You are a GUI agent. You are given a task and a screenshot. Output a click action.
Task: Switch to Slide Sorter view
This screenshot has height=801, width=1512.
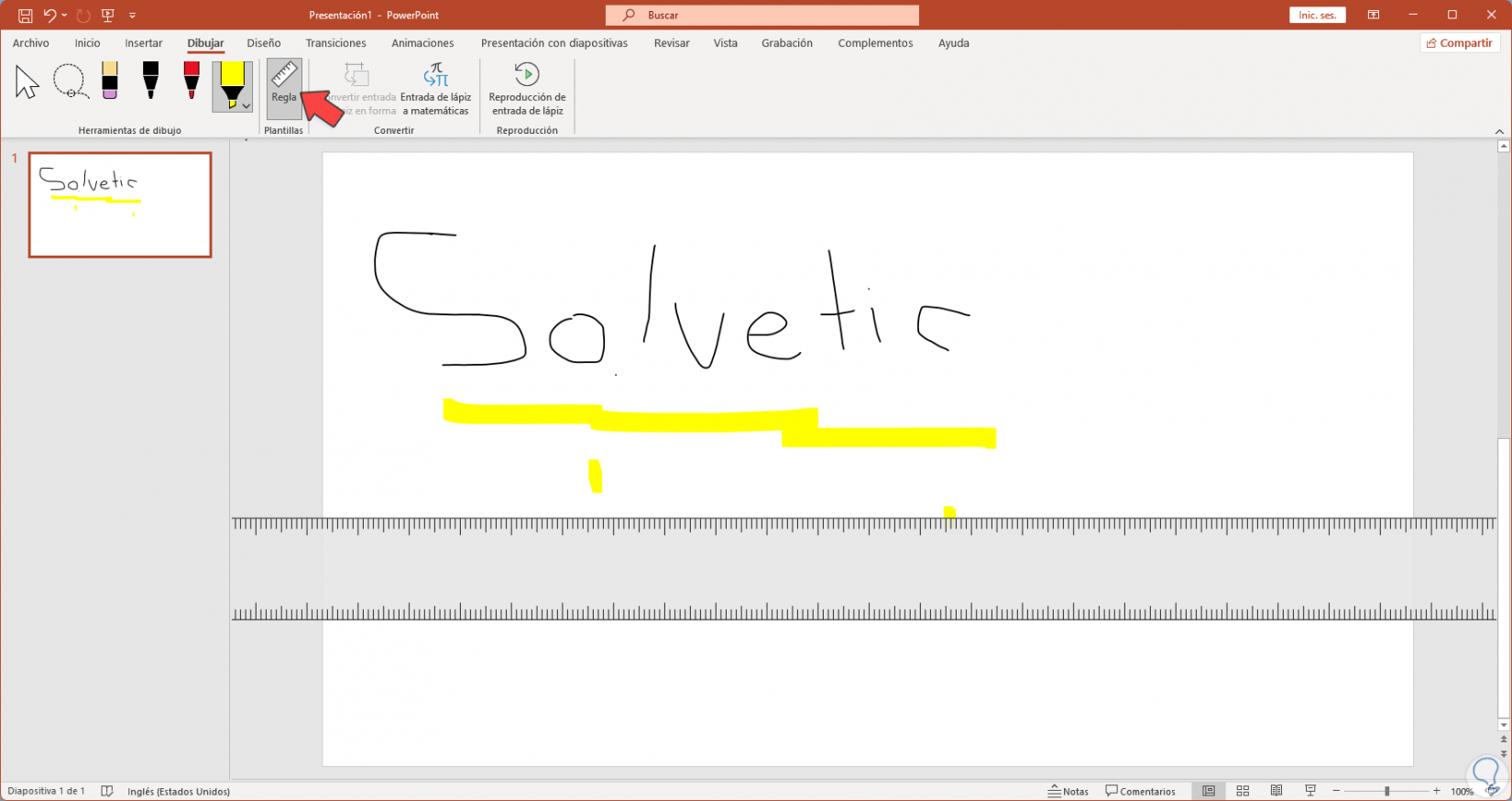1243,791
